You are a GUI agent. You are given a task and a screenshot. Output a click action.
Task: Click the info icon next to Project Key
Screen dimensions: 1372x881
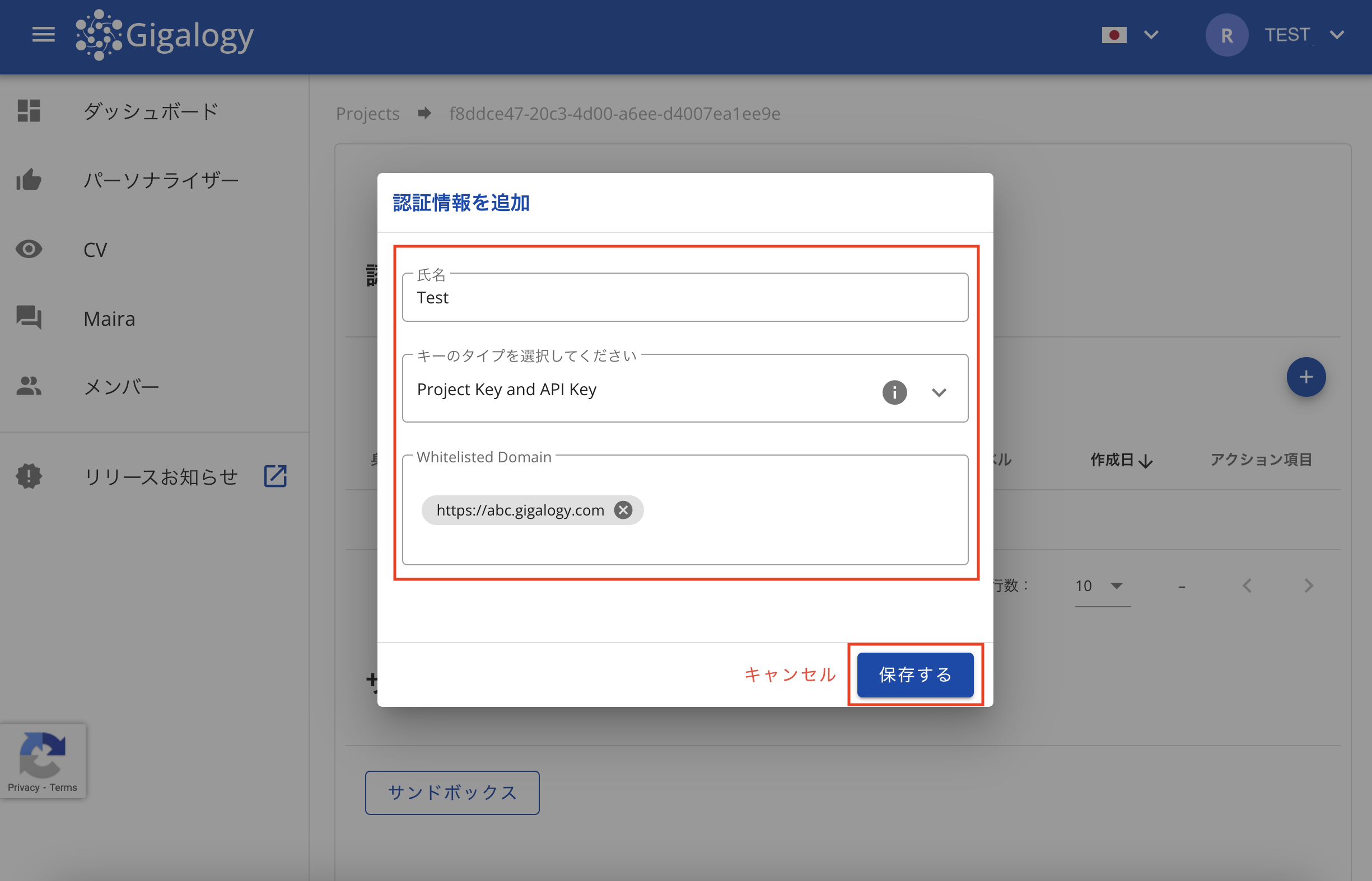(x=894, y=391)
